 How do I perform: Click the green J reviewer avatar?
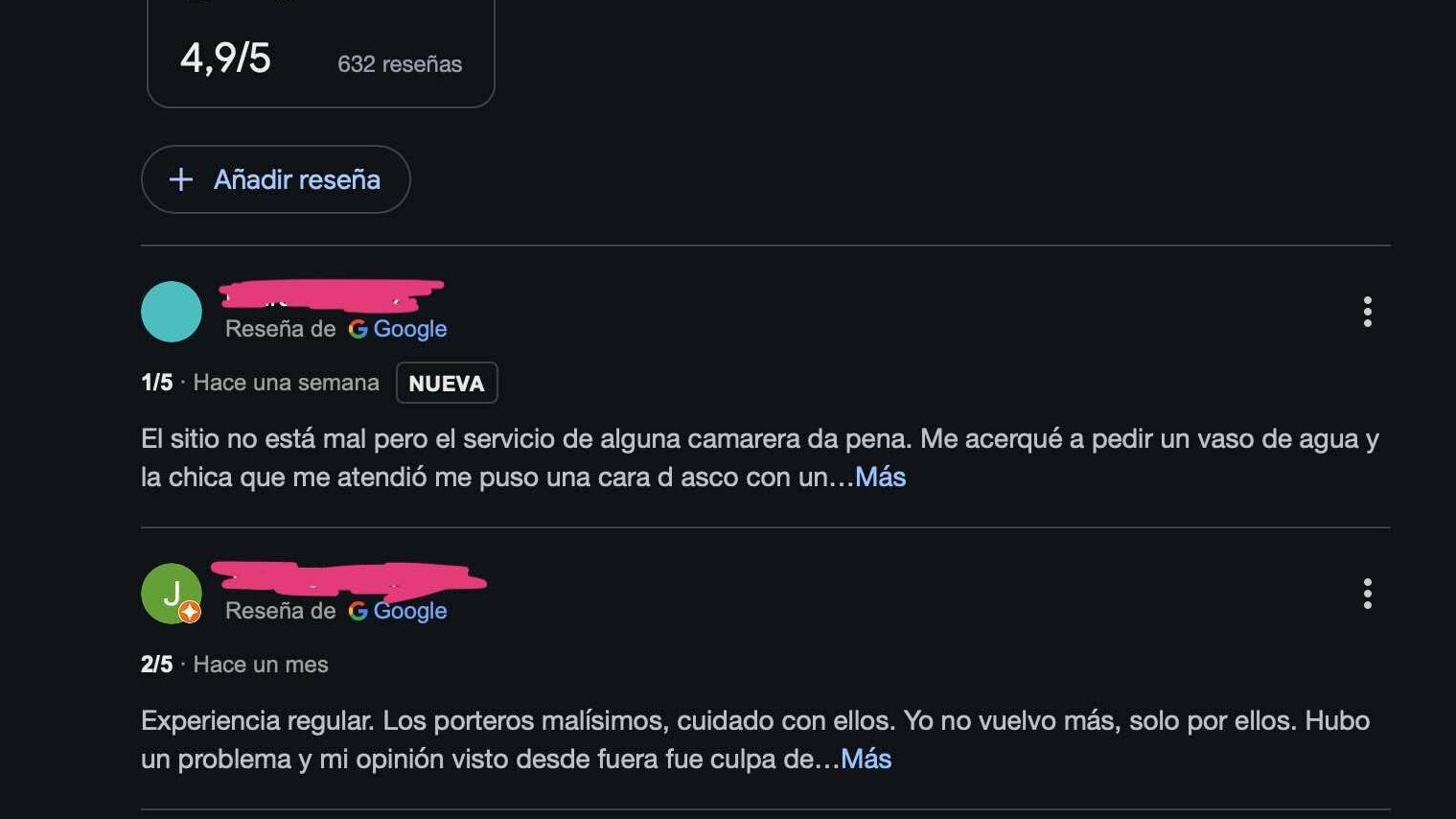(x=170, y=591)
